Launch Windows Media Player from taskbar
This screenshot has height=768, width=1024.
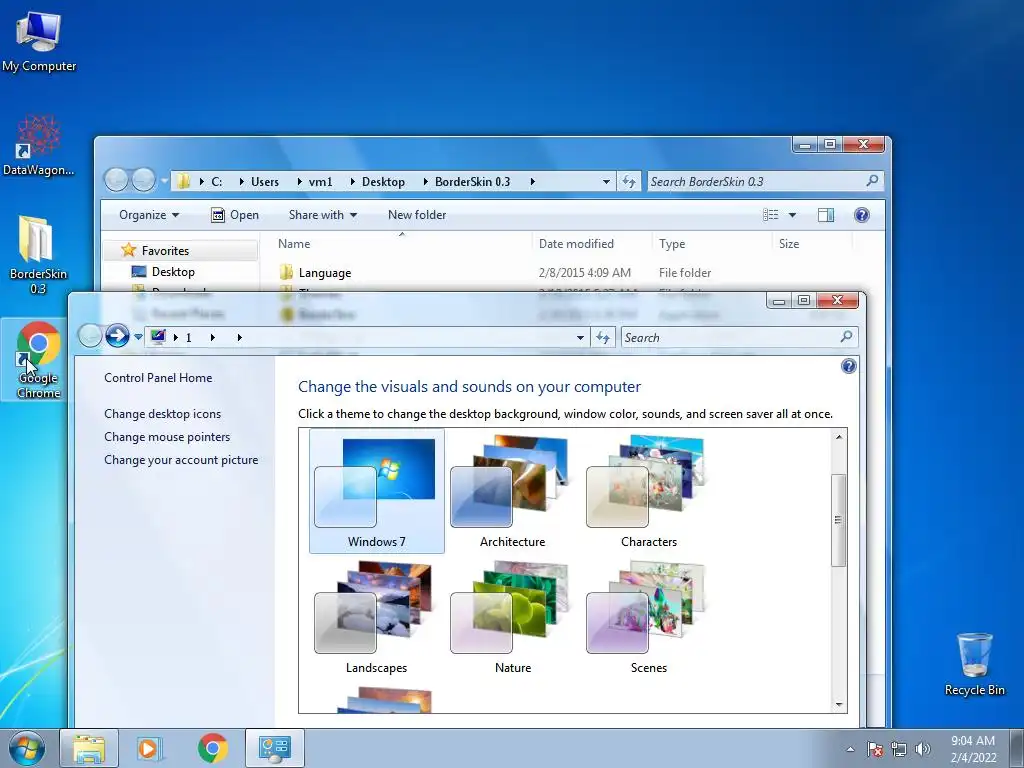149,748
